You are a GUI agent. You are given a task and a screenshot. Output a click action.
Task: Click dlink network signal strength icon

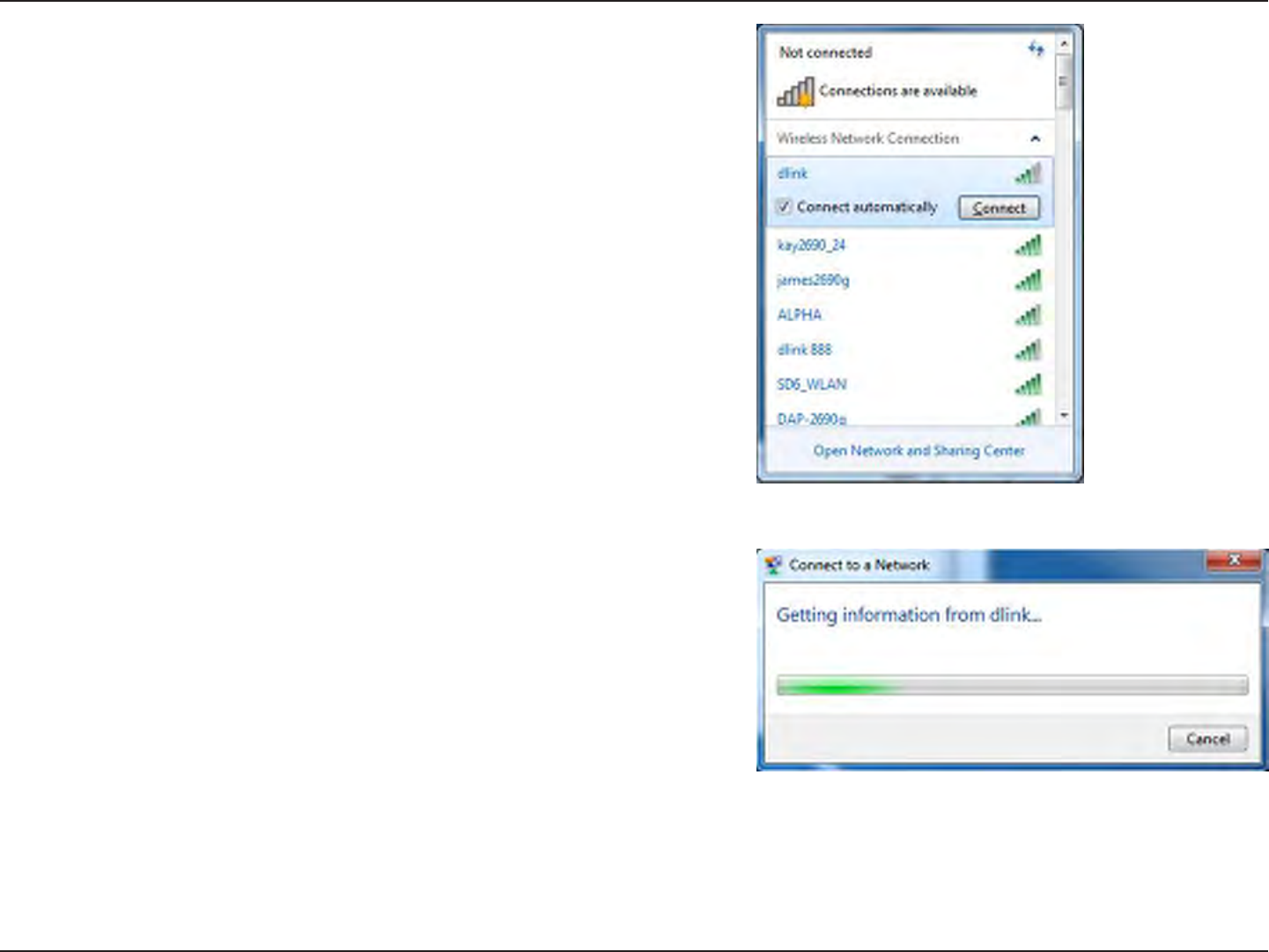(1029, 173)
